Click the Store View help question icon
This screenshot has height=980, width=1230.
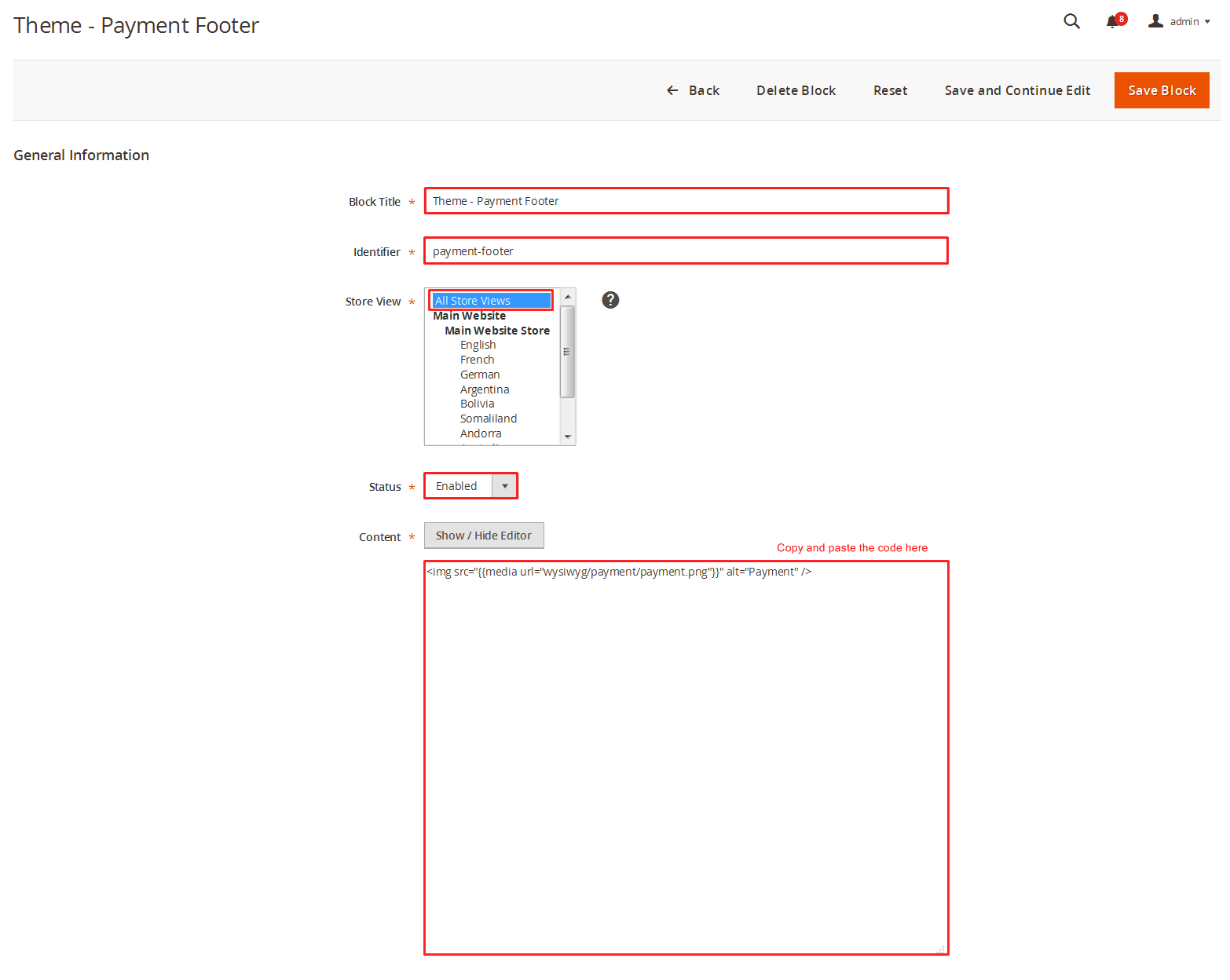[x=610, y=300]
